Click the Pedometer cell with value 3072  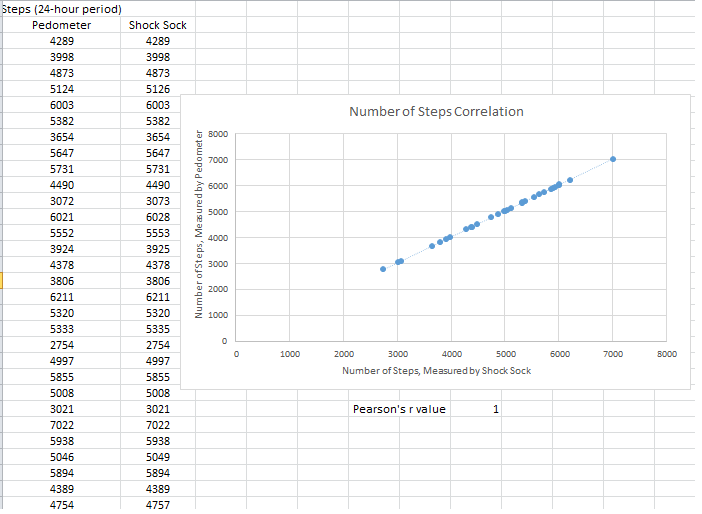point(61,201)
